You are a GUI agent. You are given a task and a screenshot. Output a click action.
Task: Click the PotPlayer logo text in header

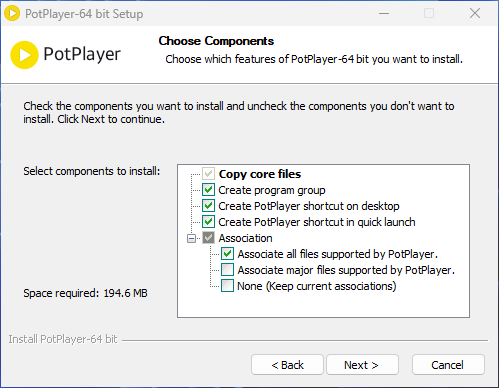(82, 54)
